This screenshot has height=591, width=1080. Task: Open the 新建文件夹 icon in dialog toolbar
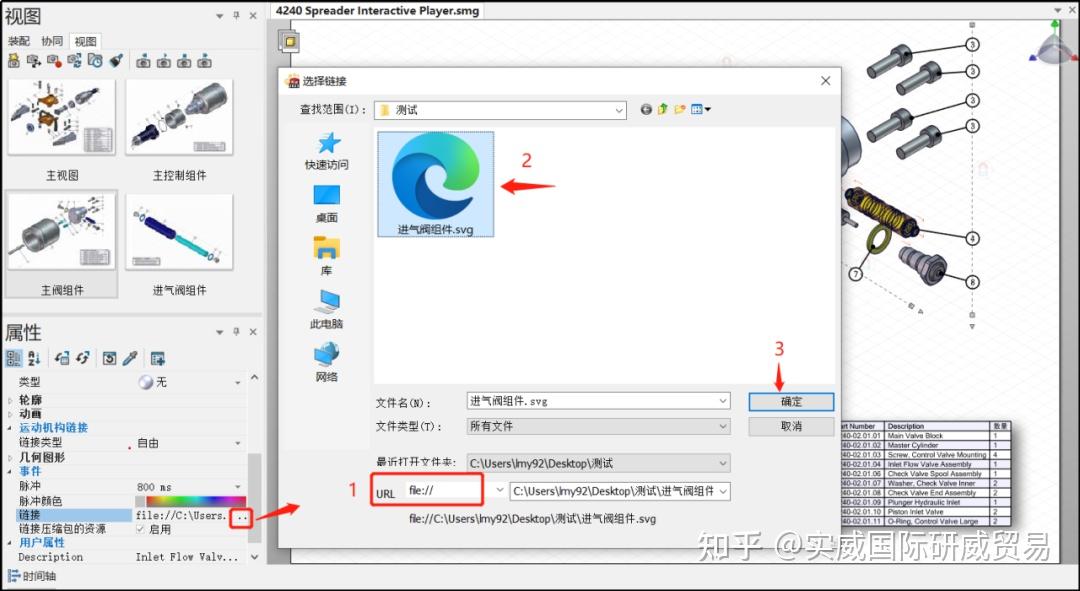coord(680,110)
